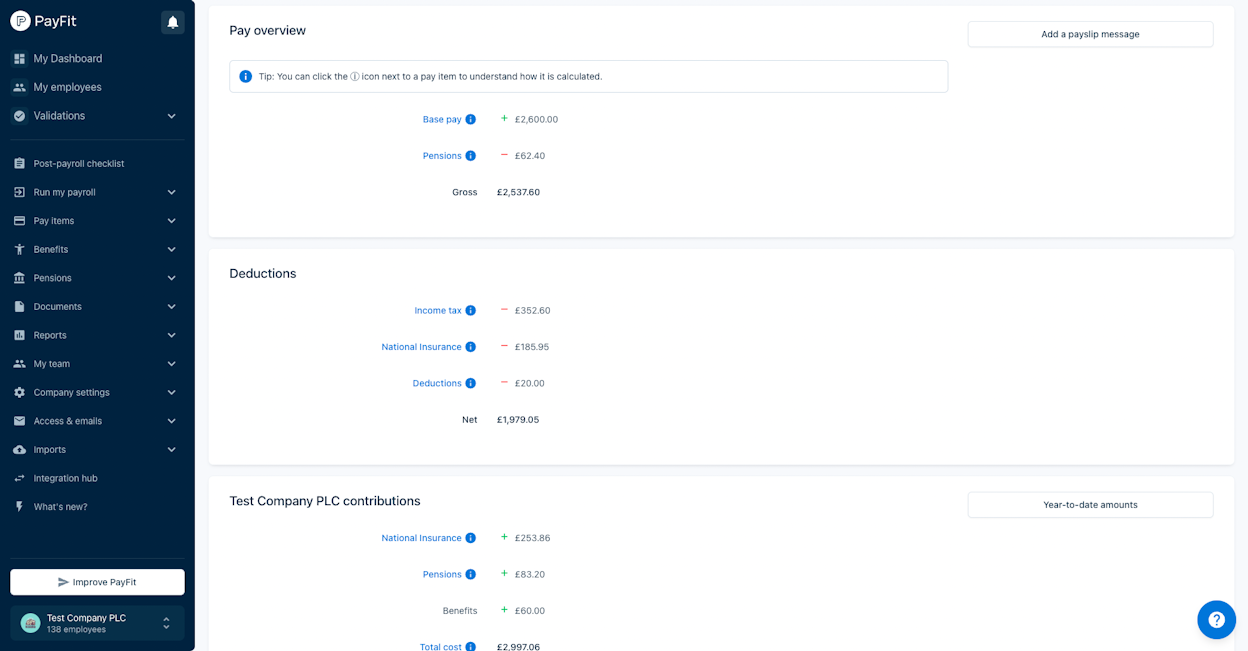This screenshot has width=1248, height=651.
Task: Open notifications bell icon
Action: [x=173, y=22]
